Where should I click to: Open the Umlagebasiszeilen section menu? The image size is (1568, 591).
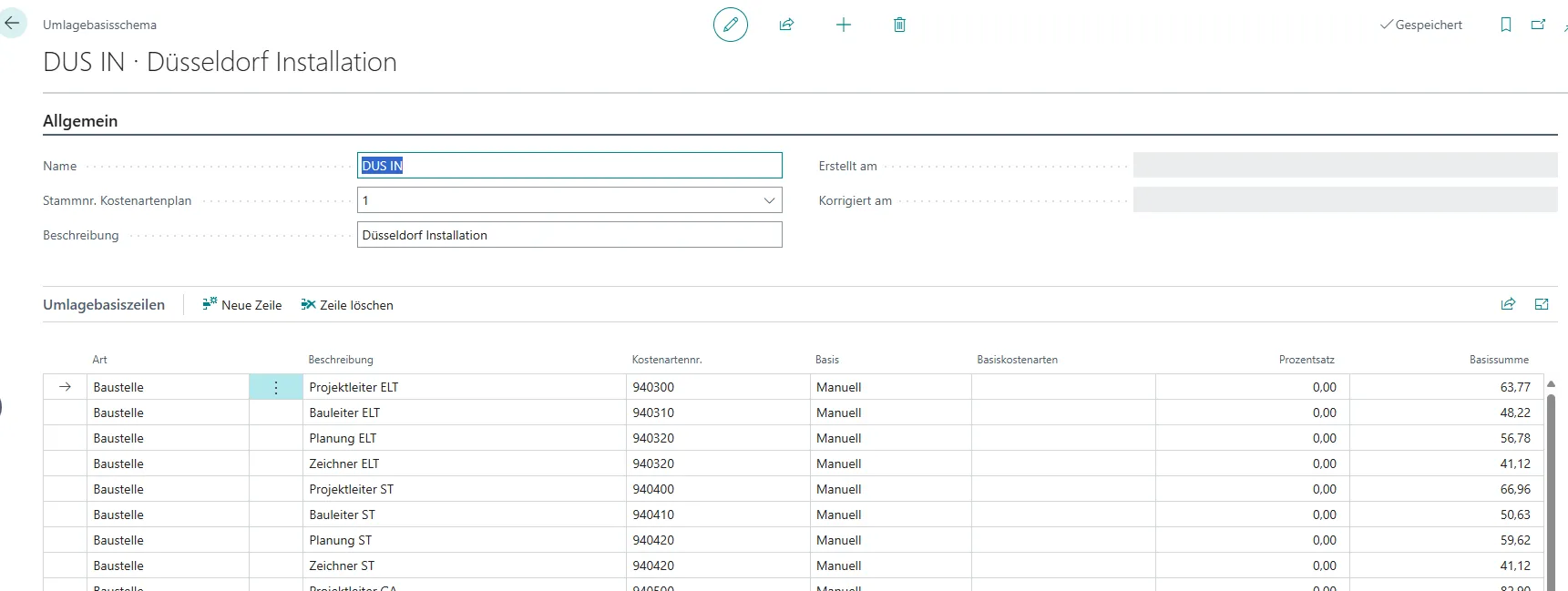pyautogui.click(x=104, y=305)
